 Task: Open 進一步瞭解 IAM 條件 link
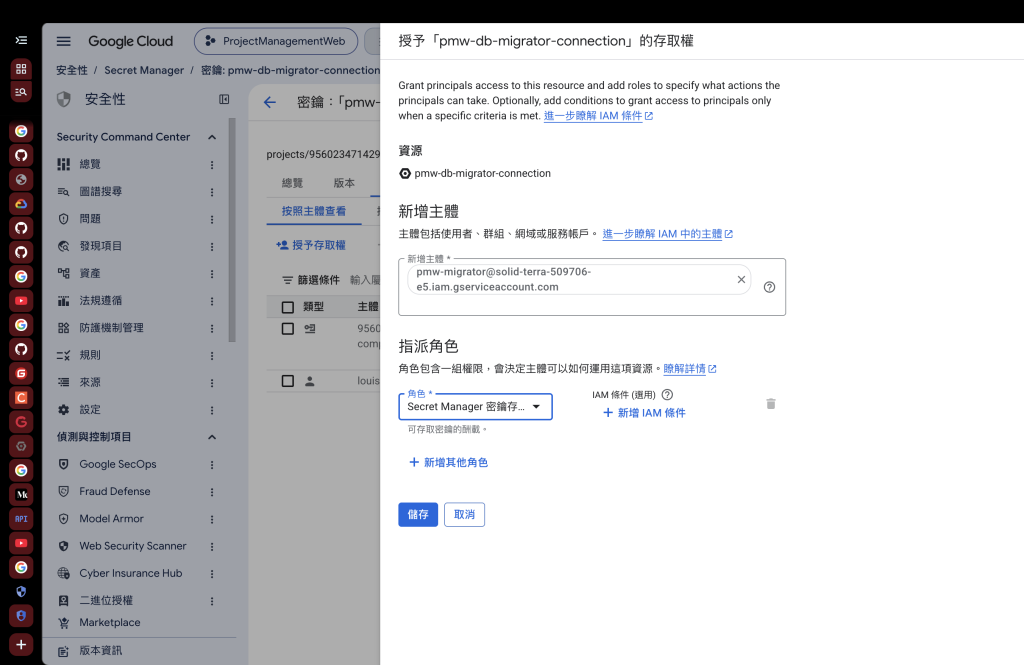click(598, 116)
